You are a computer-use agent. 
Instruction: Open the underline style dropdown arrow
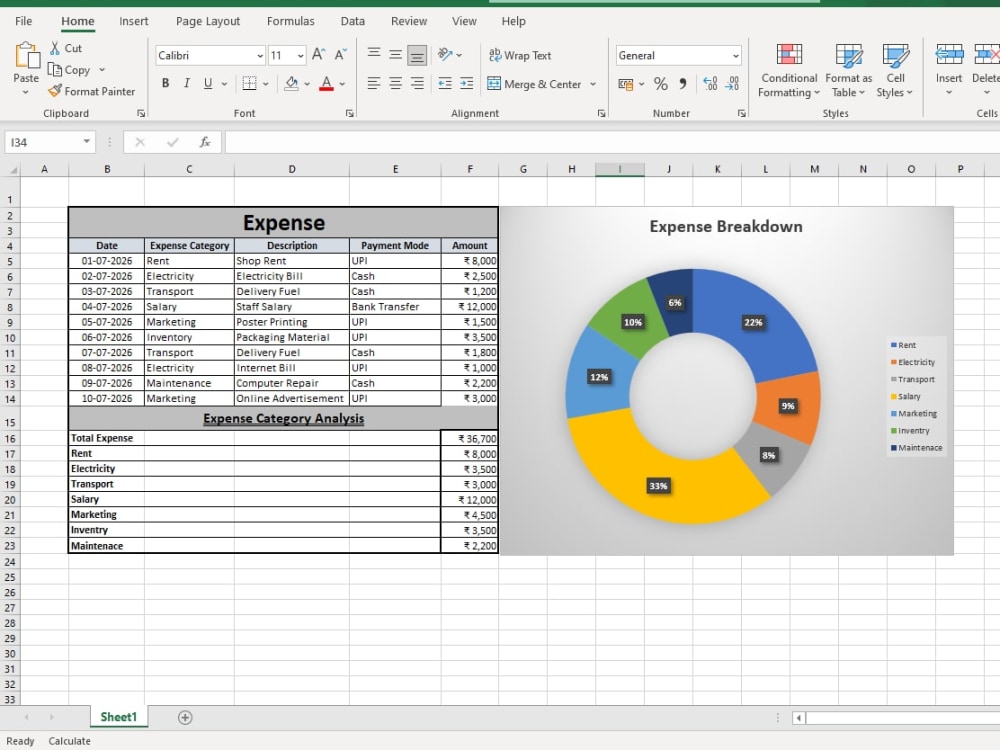pos(224,84)
